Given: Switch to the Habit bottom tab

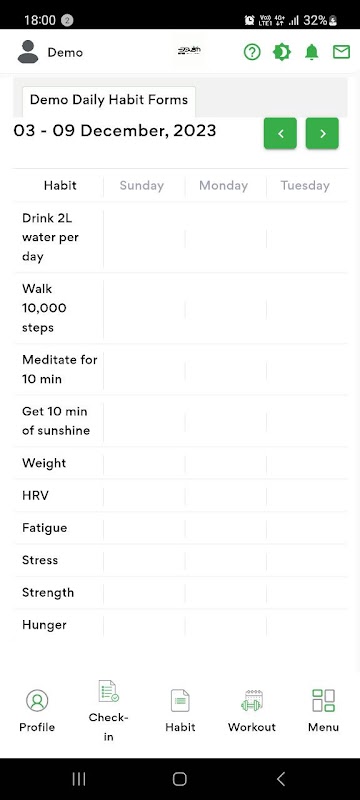Looking at the screenshot, I should pos(180,711).
